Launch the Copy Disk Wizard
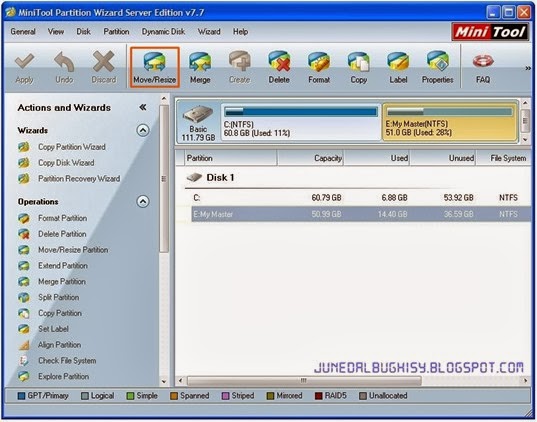The width and height of the screenshot is (537, 422). [x=66, y=163]
